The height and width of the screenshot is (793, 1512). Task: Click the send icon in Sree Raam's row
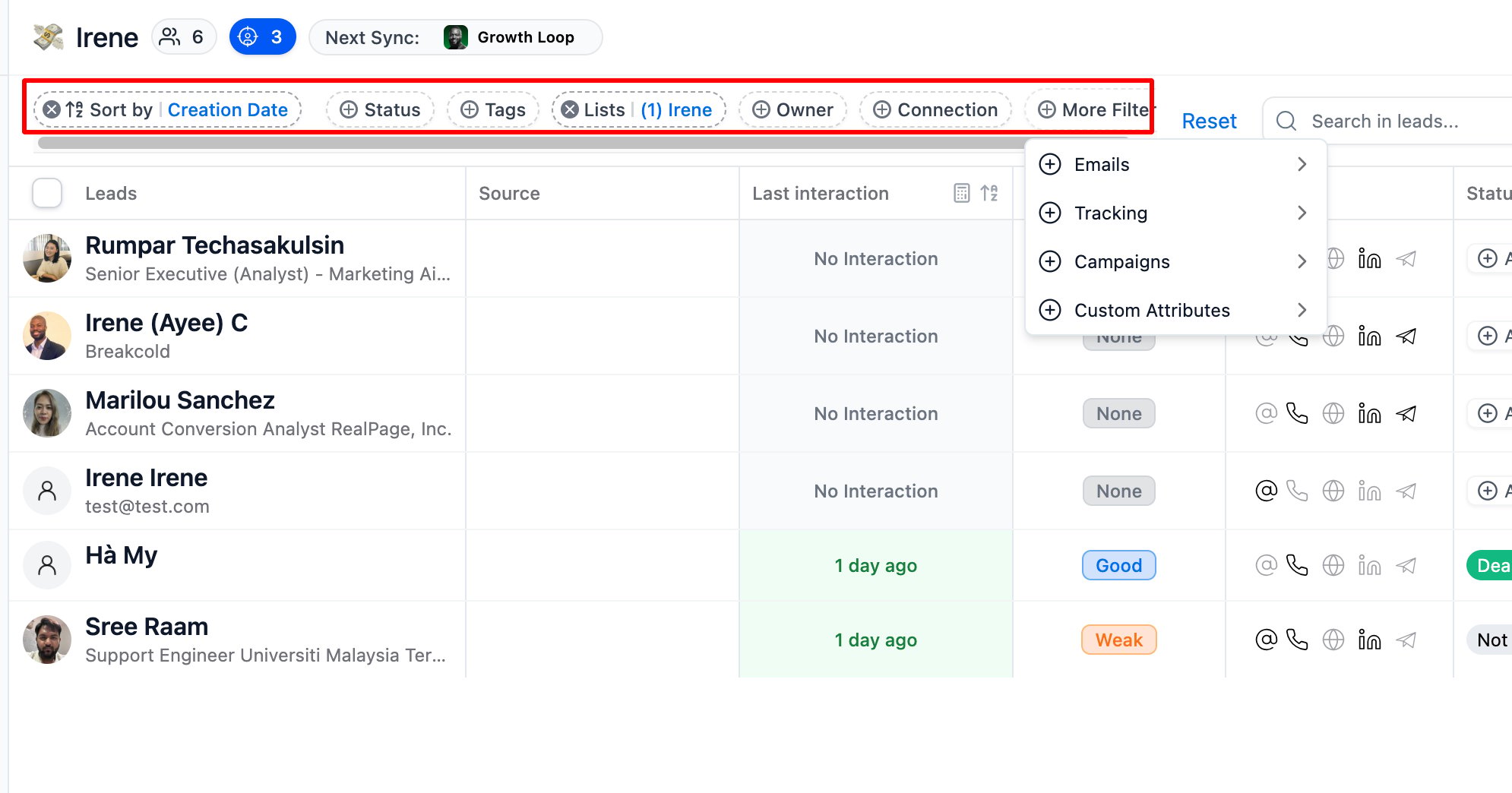point(1406,640)
